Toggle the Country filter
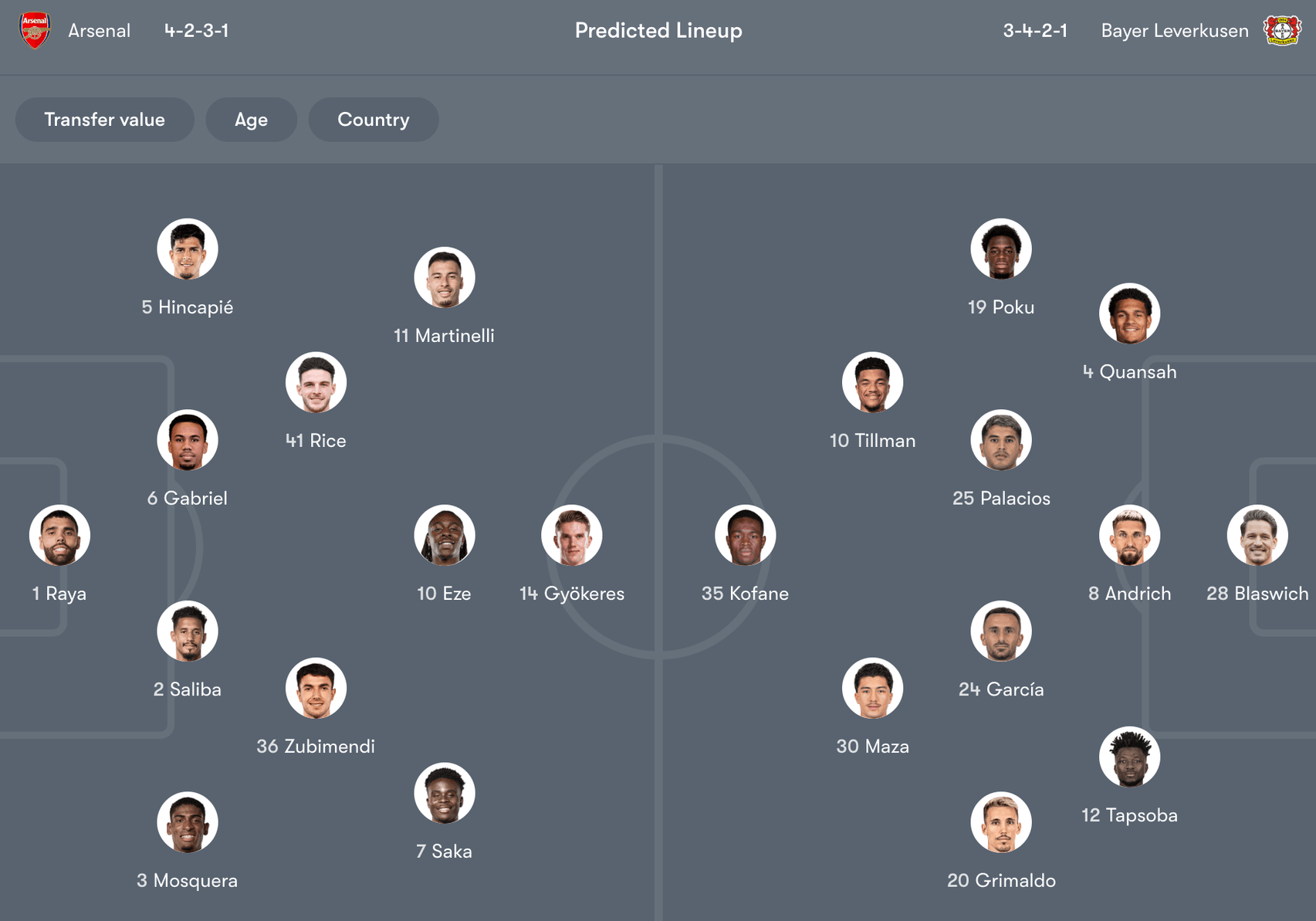The height and width of the screenshot is (921, 1316). [x=374, y=120]
